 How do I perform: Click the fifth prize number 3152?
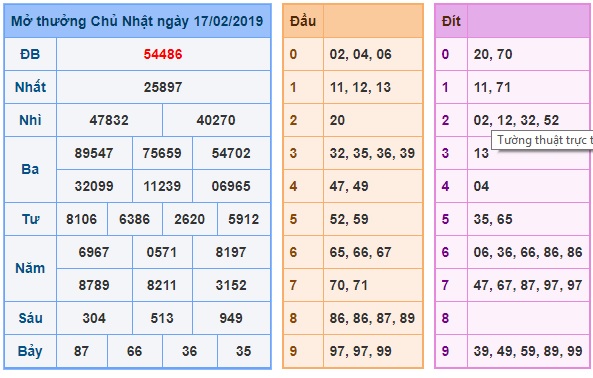coord(231,285)
